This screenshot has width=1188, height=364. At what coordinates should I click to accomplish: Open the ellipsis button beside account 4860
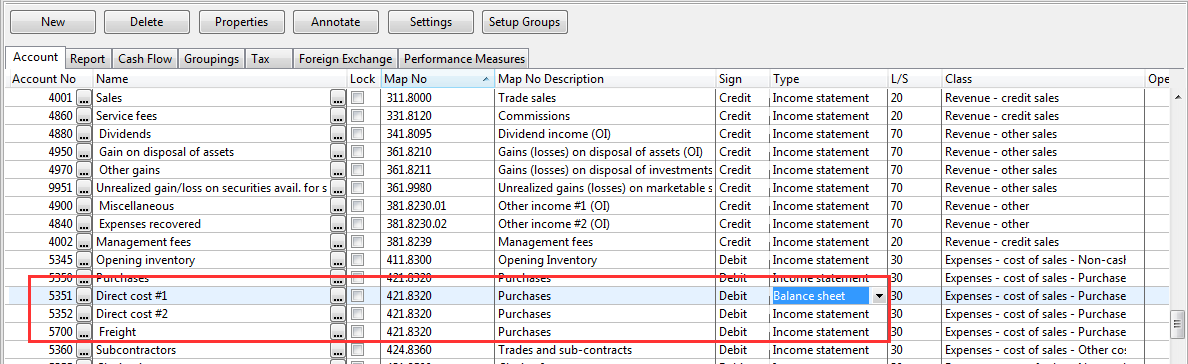84,116
